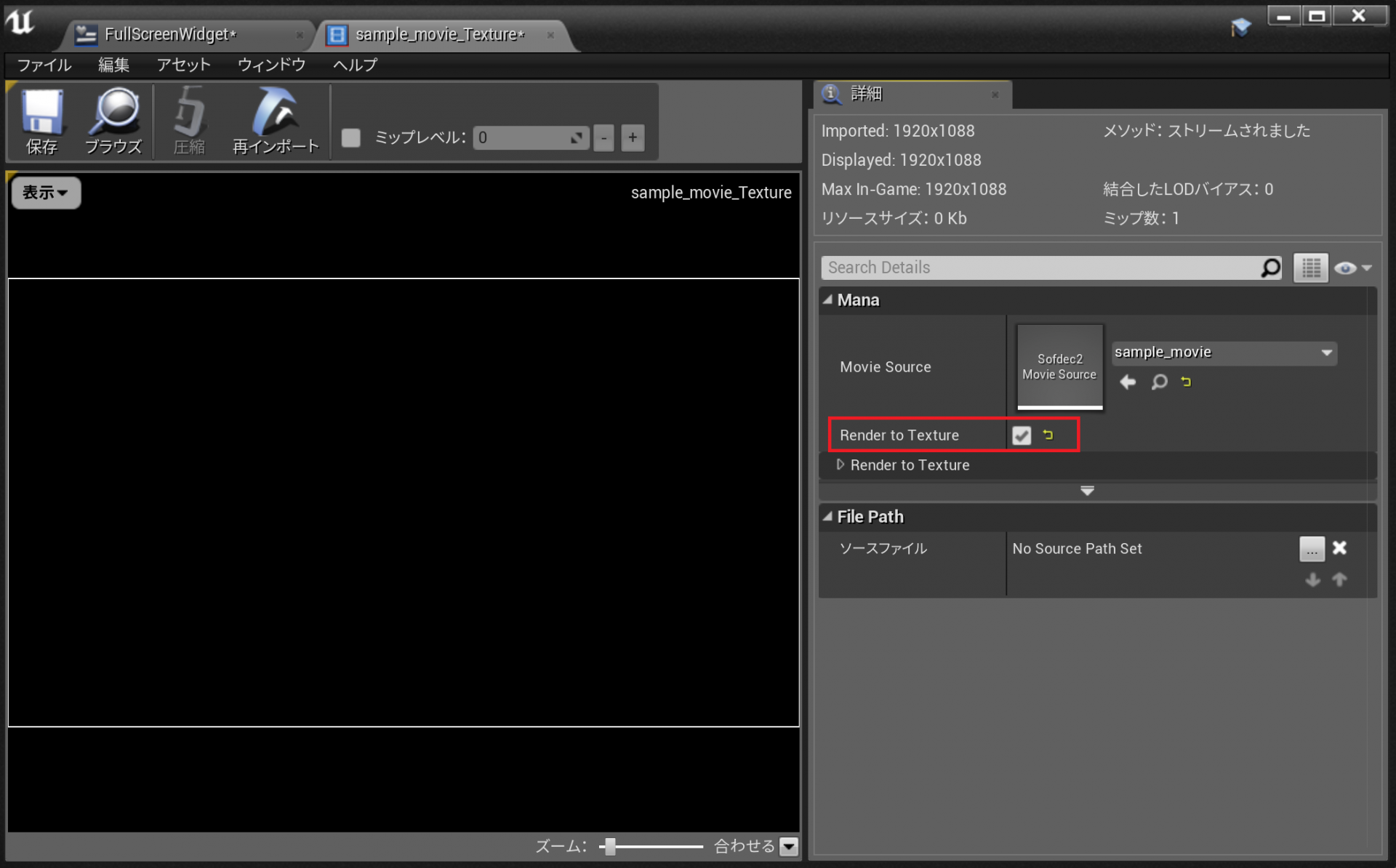Click the Search Details input field
The image size is (1396, 868).
[x=1051, y=268]
